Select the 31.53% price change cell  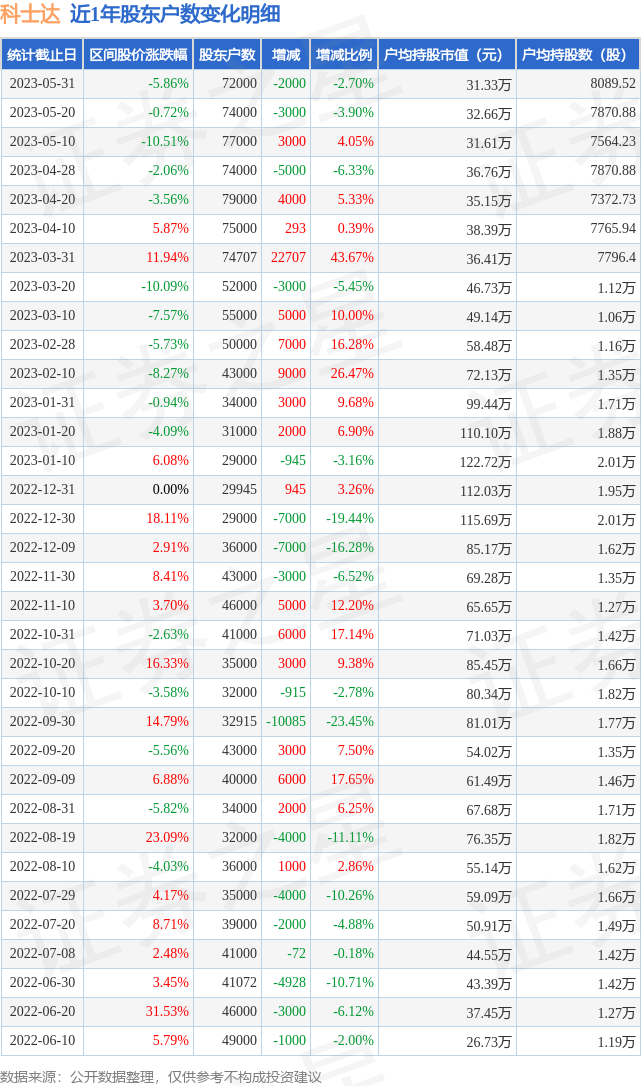point(166,1012)
